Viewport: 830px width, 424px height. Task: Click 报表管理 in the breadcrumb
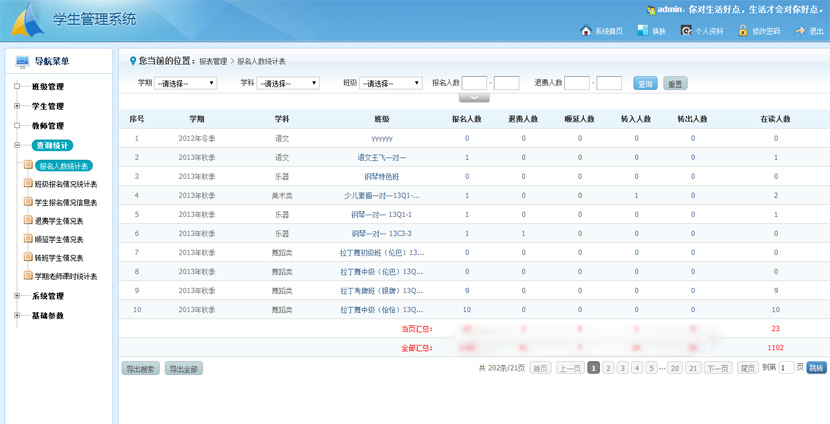tap(213, 61)
